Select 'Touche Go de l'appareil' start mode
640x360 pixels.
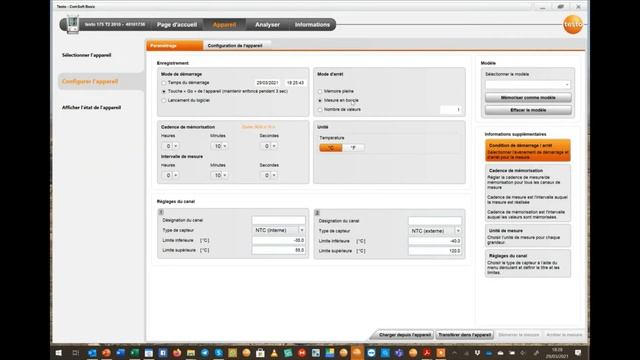(164, 91)
